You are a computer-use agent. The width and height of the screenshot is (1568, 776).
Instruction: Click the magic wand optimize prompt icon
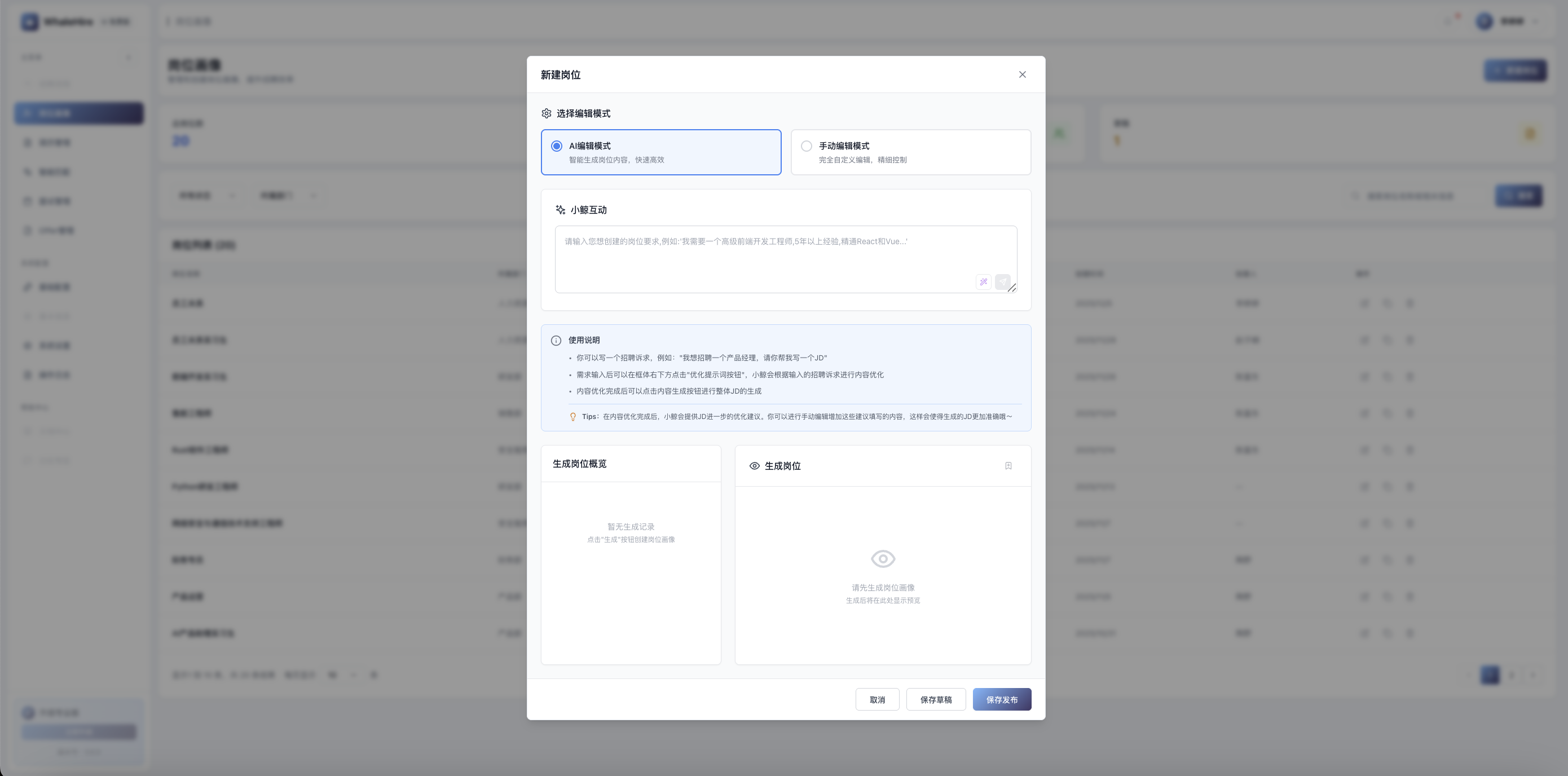983,282
